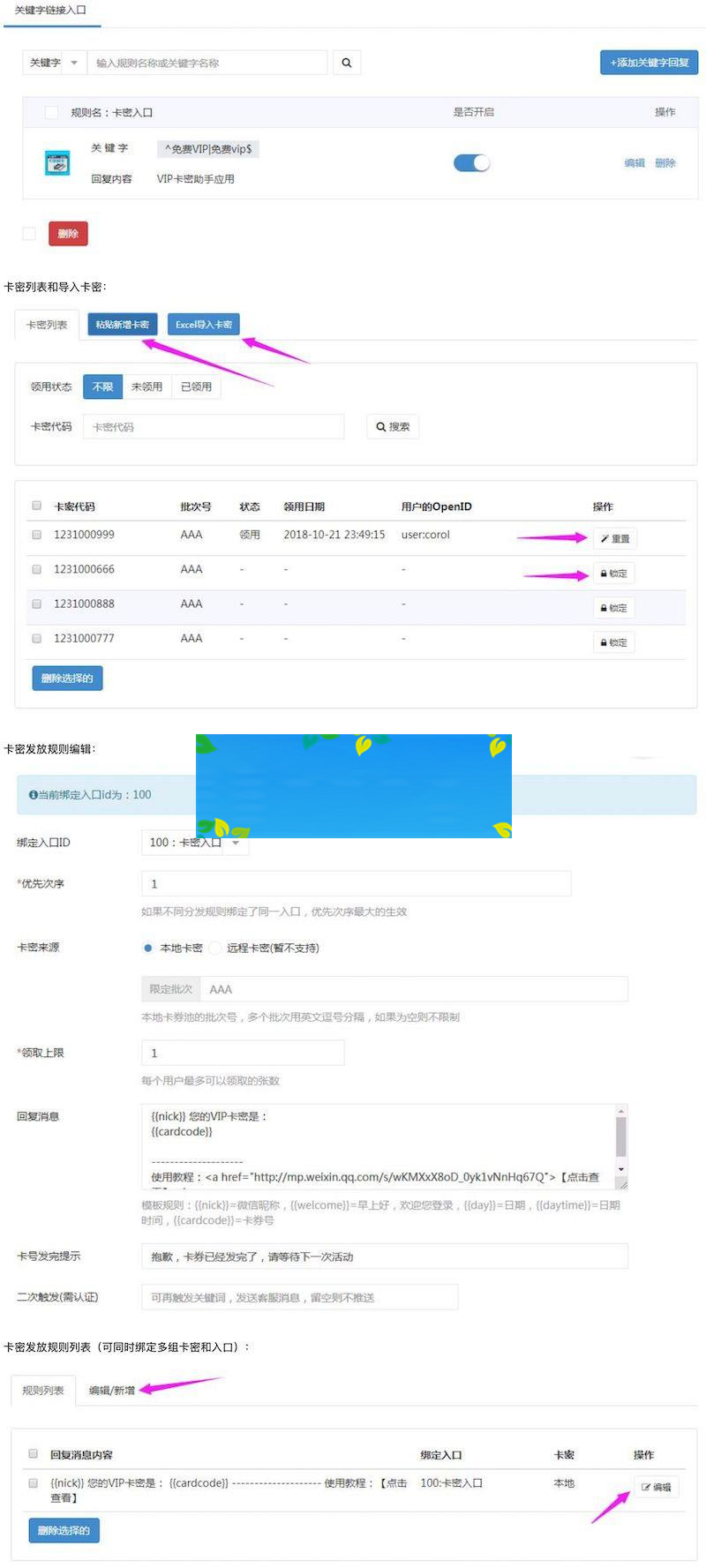Lock card 1231000777 with its 锁定 button

pyautogui.click(x=613, y=642)
